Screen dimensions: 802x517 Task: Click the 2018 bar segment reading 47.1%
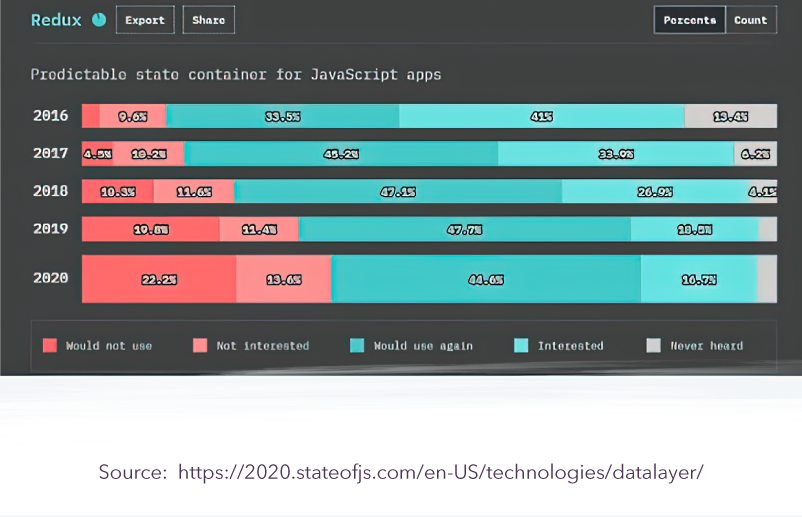[398, 191]
